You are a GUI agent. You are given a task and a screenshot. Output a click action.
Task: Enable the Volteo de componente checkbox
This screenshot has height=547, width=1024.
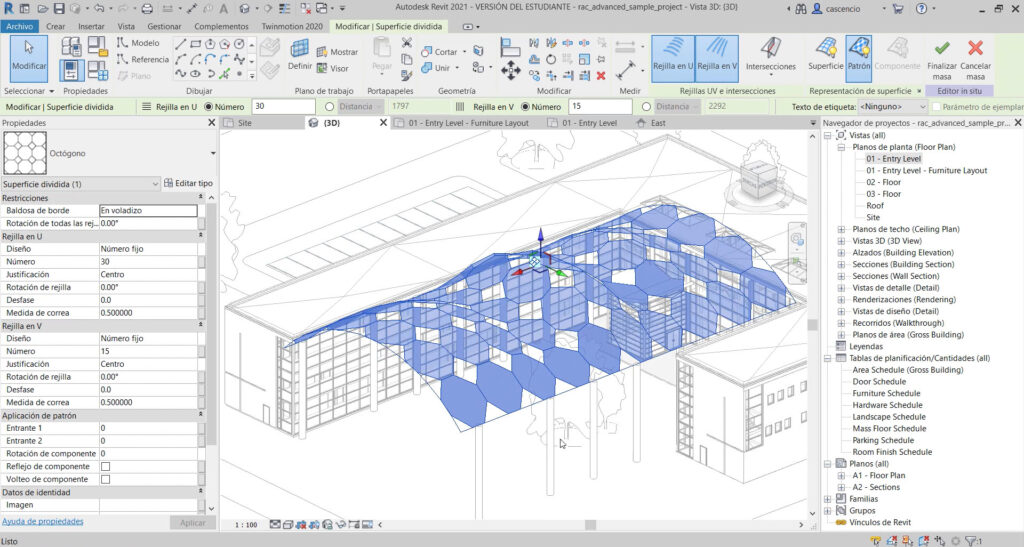(x=105, y=479)
